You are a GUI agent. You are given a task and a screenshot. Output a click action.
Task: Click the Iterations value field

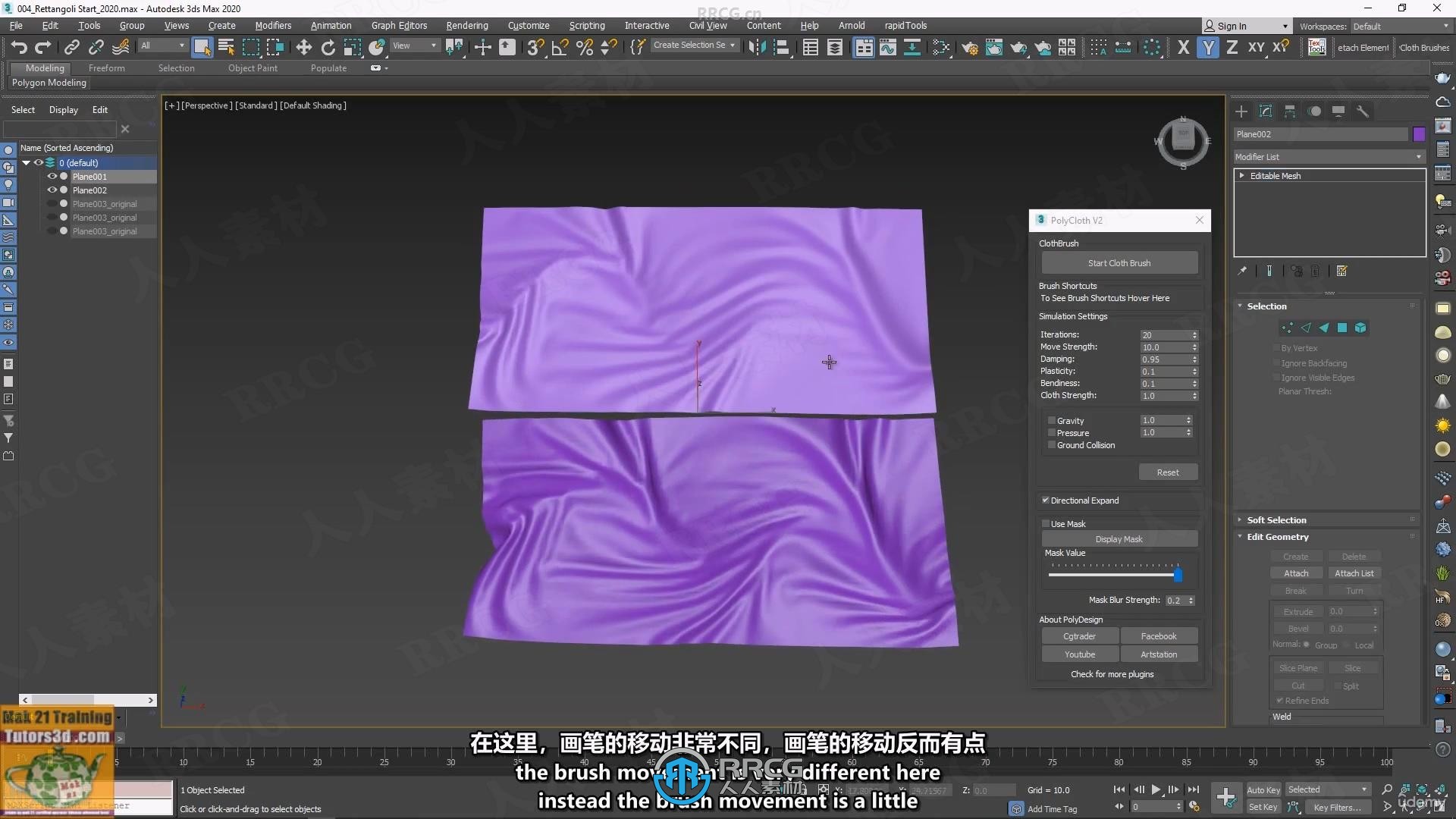pyautogui.click(x=1165, y=335)
